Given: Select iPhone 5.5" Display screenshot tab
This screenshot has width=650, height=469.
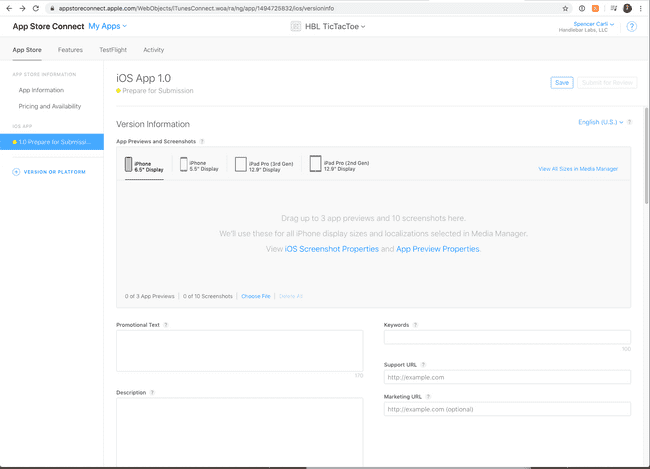Looking at the screenshot, I should pos(199,165).
